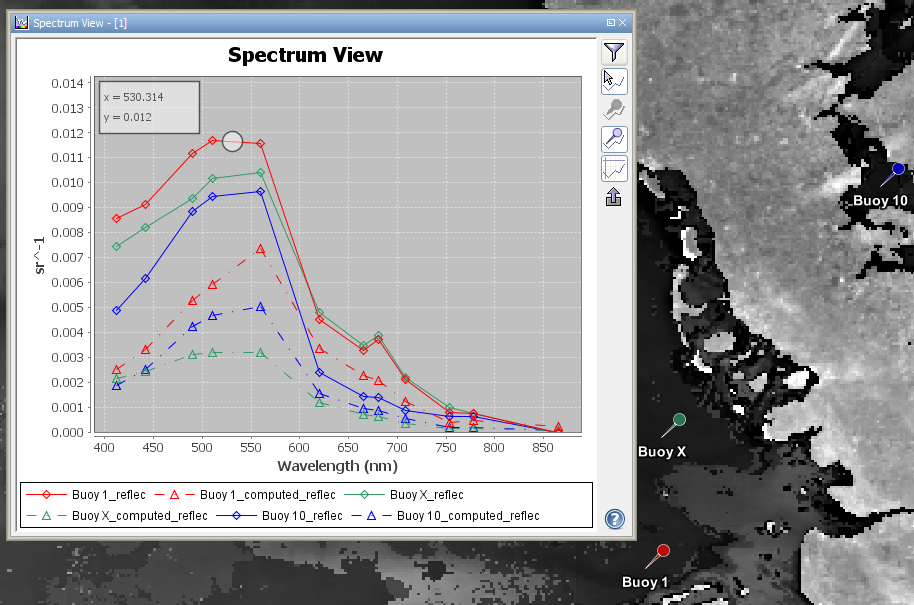Open help with the blue question mark
The image size is (914, 605).
pyautogui.click(x=615, y=518)
